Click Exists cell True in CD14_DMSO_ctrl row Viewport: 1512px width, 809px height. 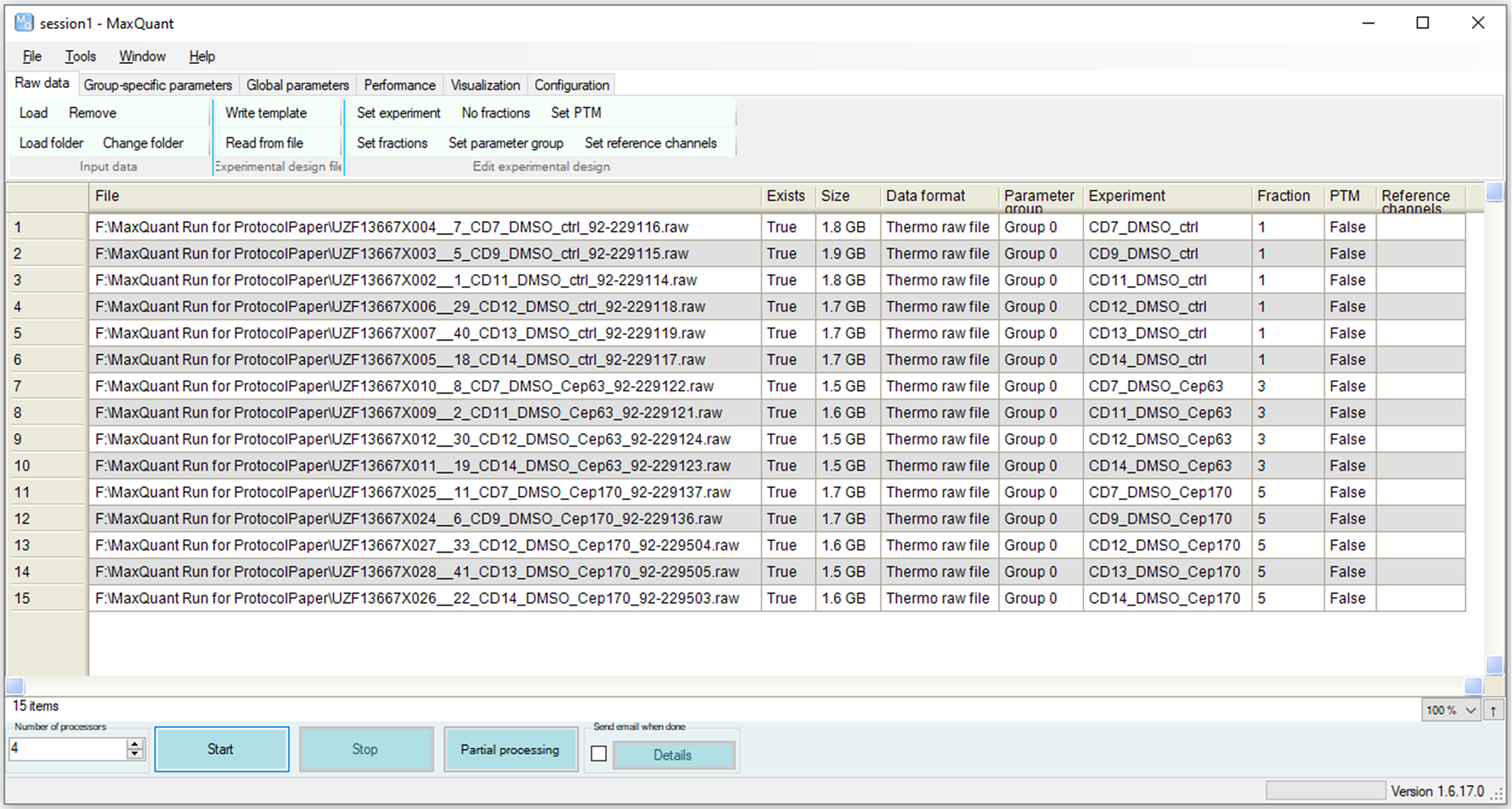[788, 359]
